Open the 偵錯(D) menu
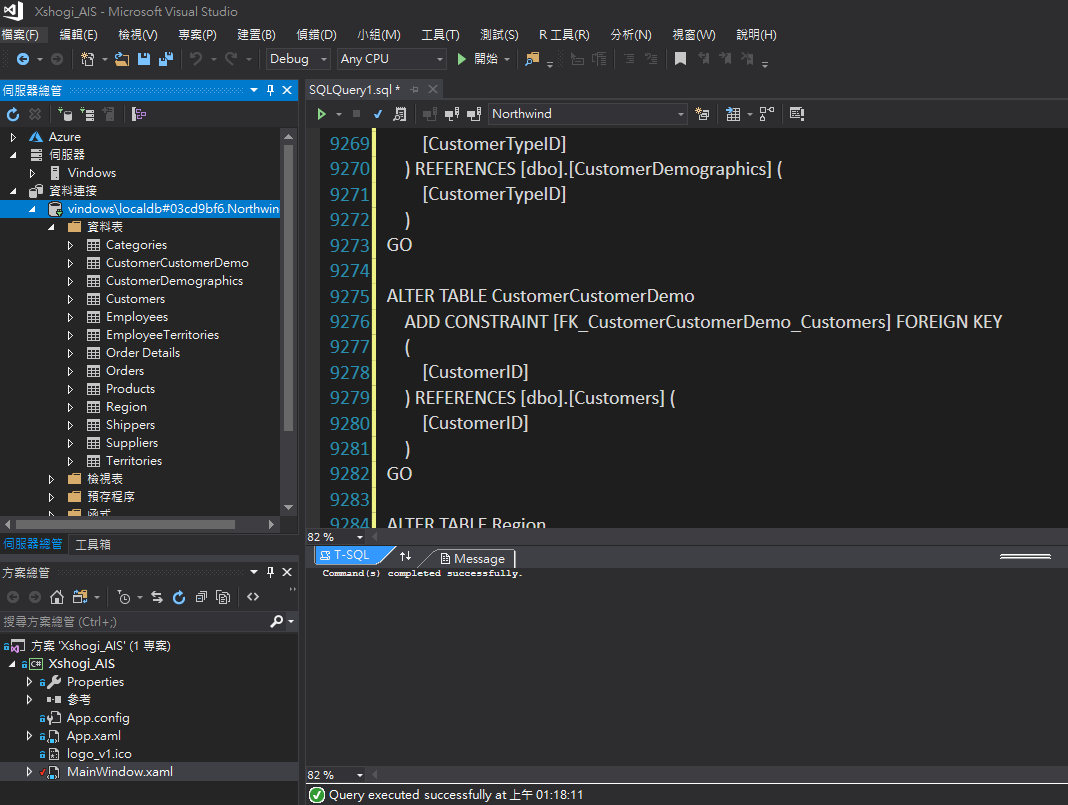The width and height of the screenshot is (1068, 805). pyautogui.click(x=316, y=35)
